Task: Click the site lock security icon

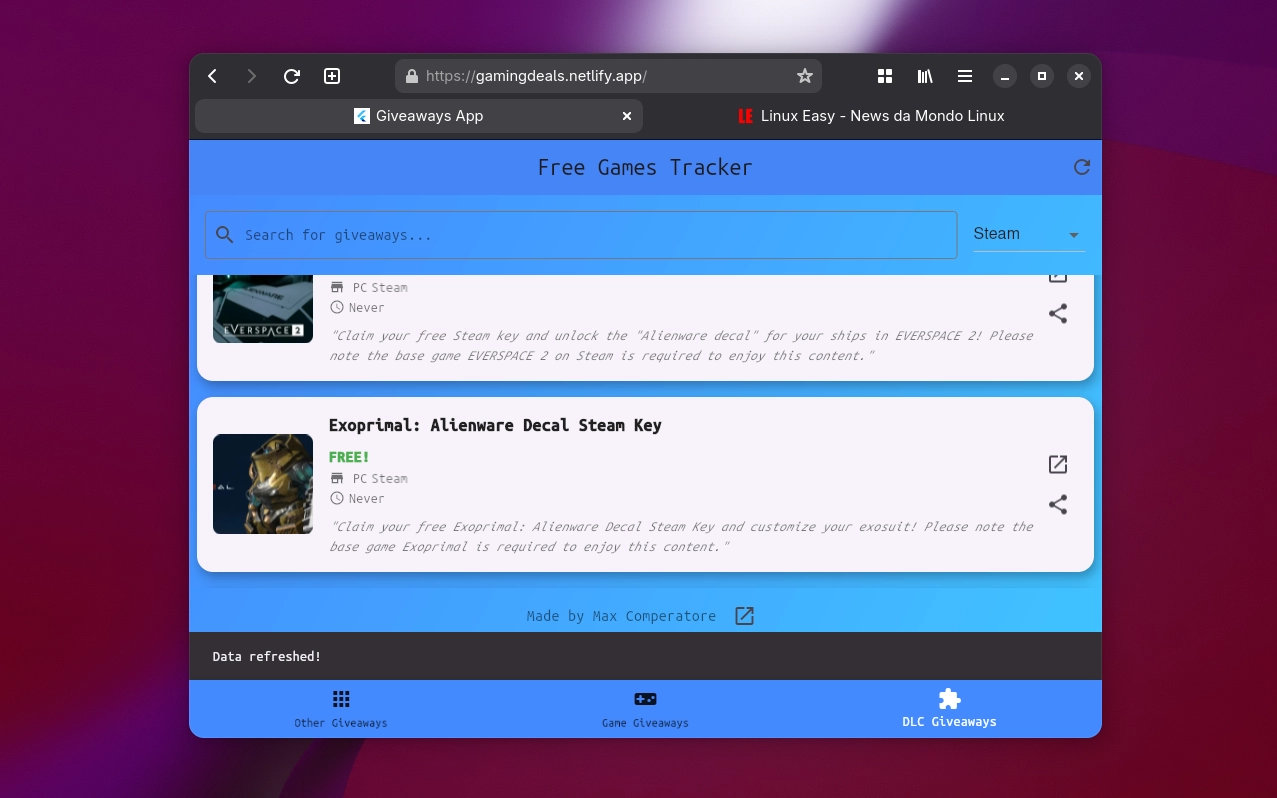Action: click(411, 76)
